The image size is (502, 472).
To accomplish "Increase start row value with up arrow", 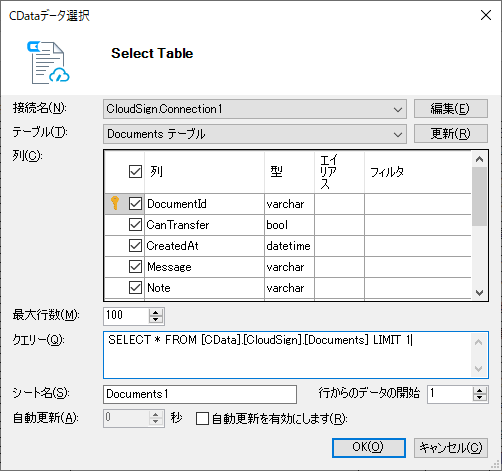I will pos(480,391).
